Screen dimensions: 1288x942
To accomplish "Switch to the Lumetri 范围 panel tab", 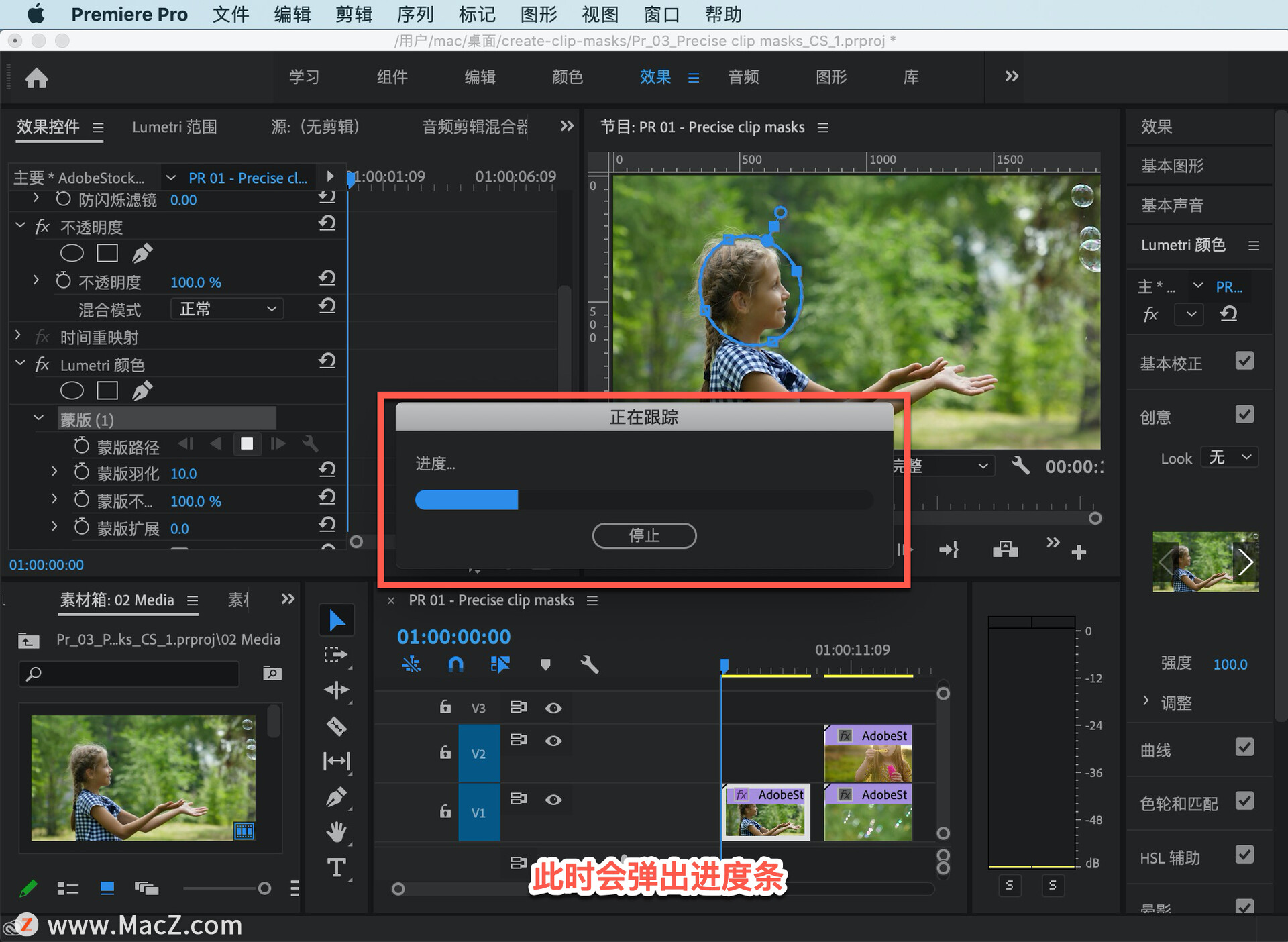I will coord(174,127).
